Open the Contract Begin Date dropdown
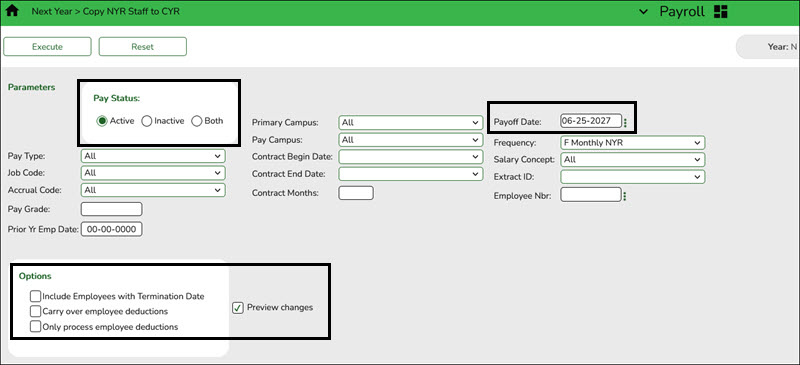 [x=410, y=157]
